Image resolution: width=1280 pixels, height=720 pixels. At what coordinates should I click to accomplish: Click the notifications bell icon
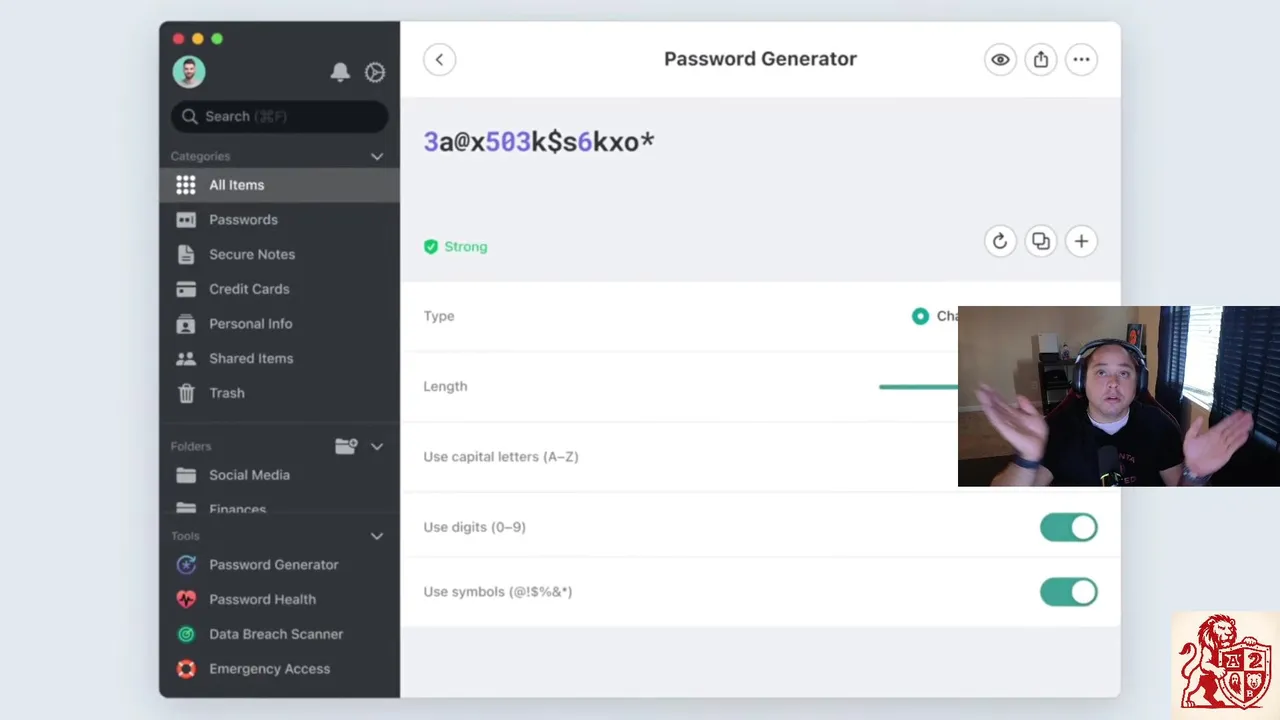point(340,72)
